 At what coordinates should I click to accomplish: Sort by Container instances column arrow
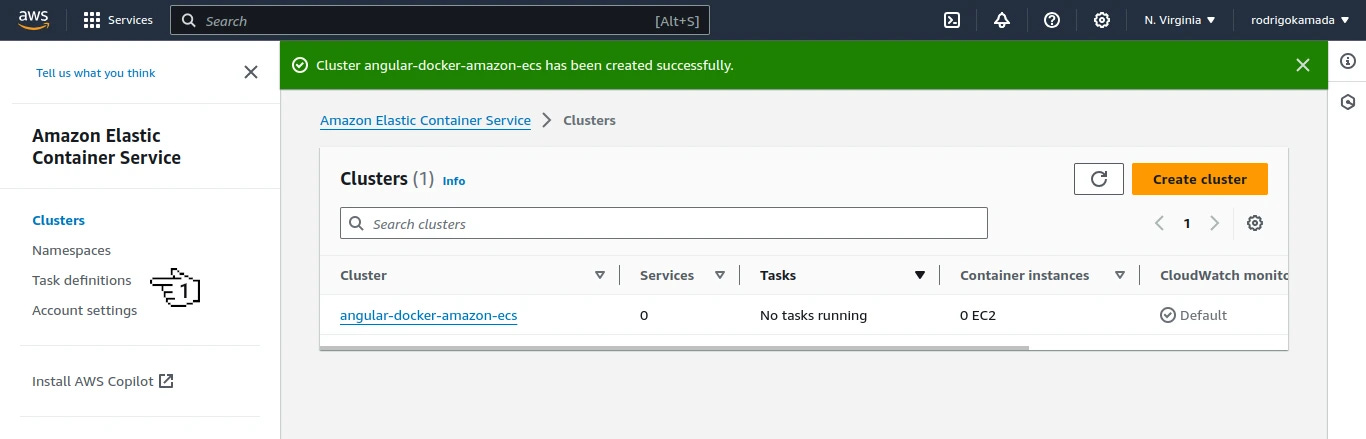(1120, 275)
